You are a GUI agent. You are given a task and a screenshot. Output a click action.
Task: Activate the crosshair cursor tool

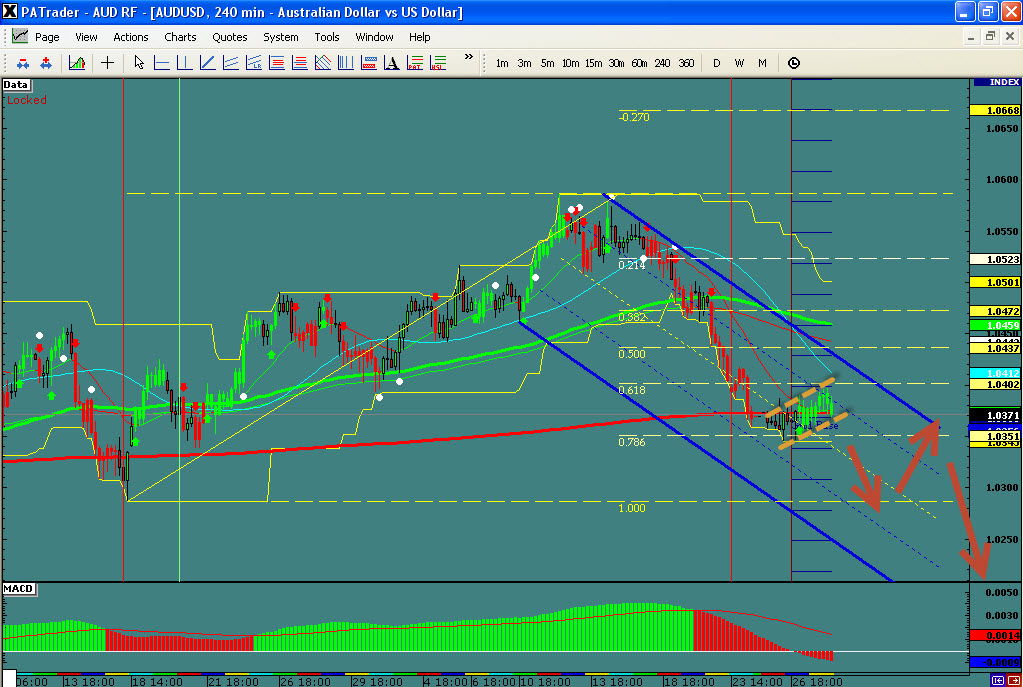click(x=107, y=63)
